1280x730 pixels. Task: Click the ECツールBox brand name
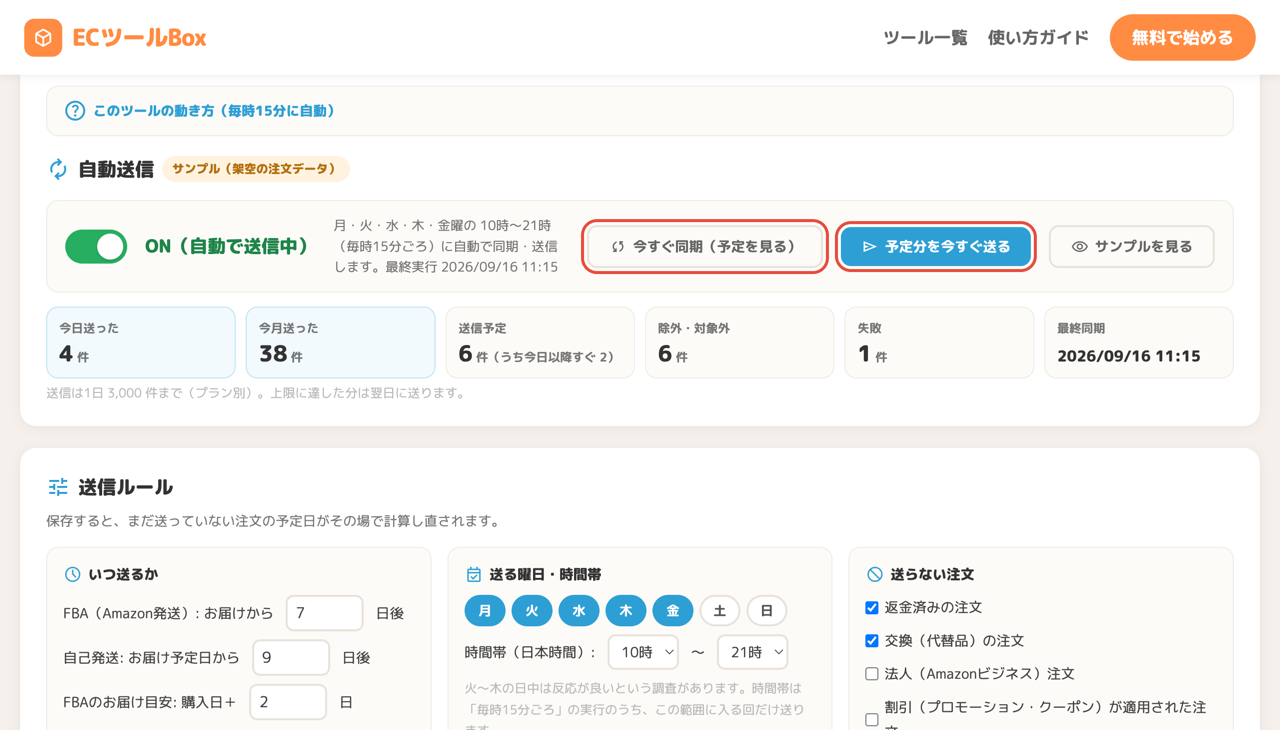139,38
